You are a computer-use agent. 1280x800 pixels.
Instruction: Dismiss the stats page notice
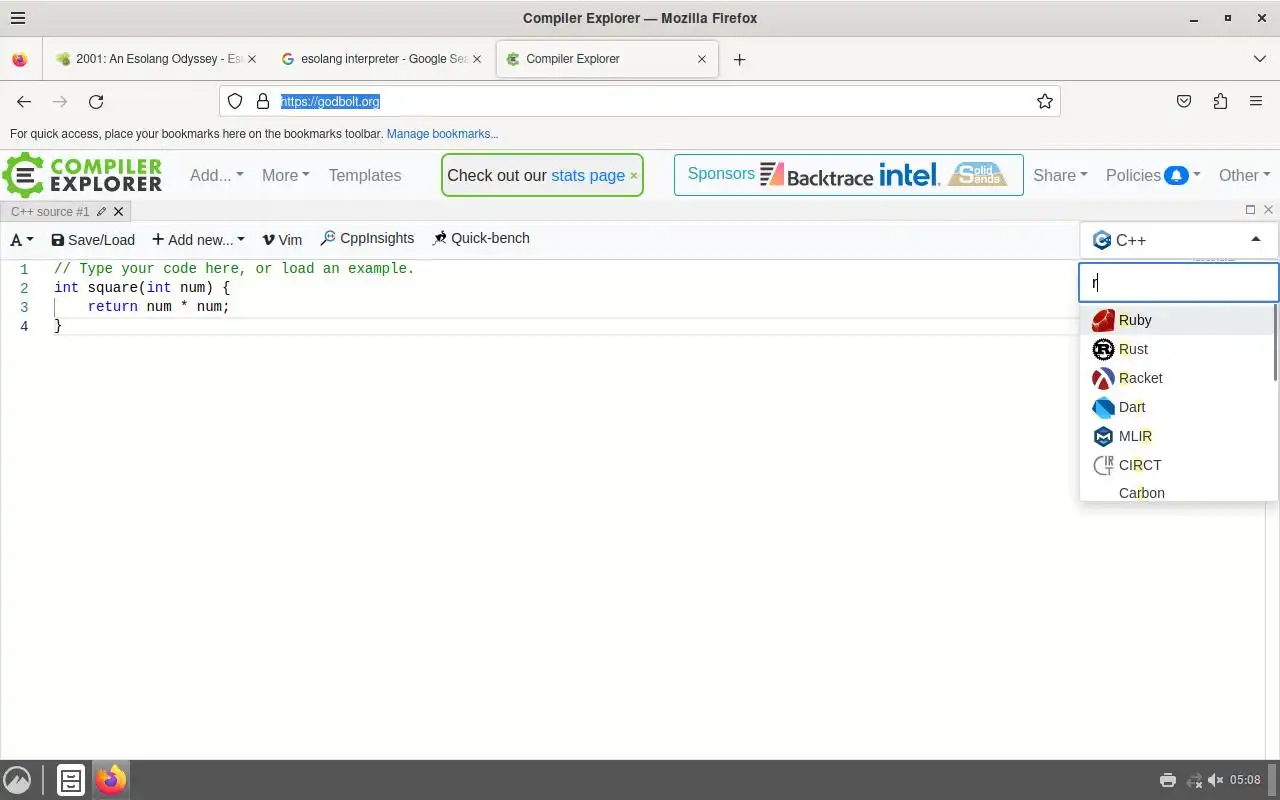tap(634, 175)
